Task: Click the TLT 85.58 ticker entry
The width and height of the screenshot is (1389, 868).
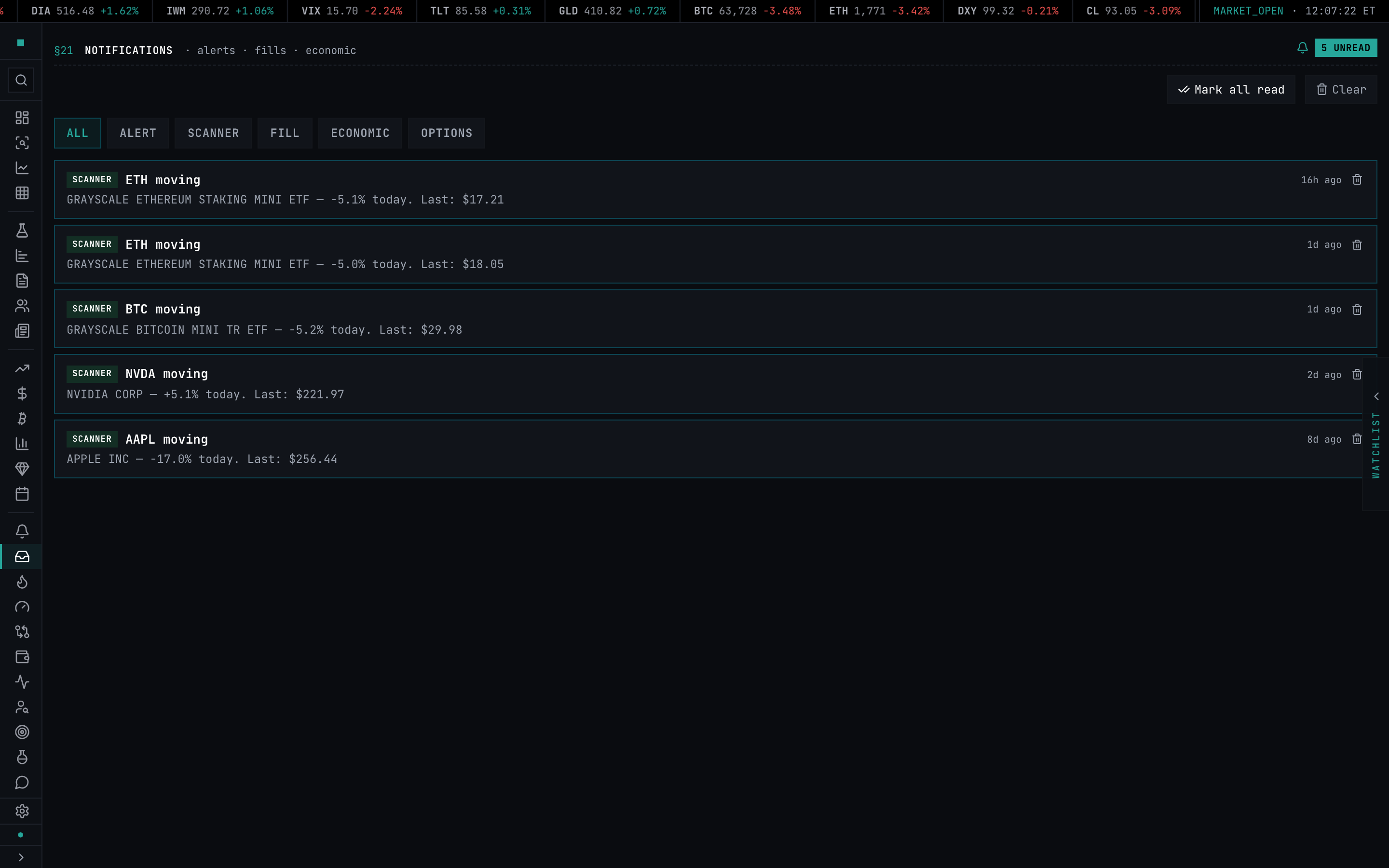Action: 480,11
